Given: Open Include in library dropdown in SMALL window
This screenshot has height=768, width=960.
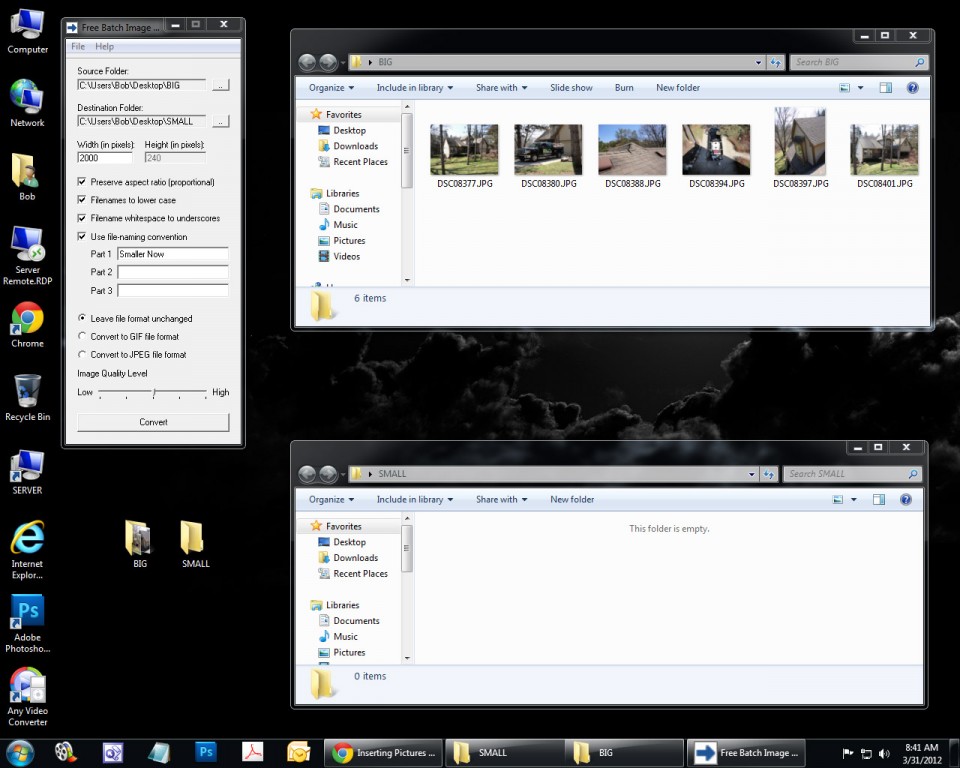Looking at the screenshot, I should click(414, 500).
